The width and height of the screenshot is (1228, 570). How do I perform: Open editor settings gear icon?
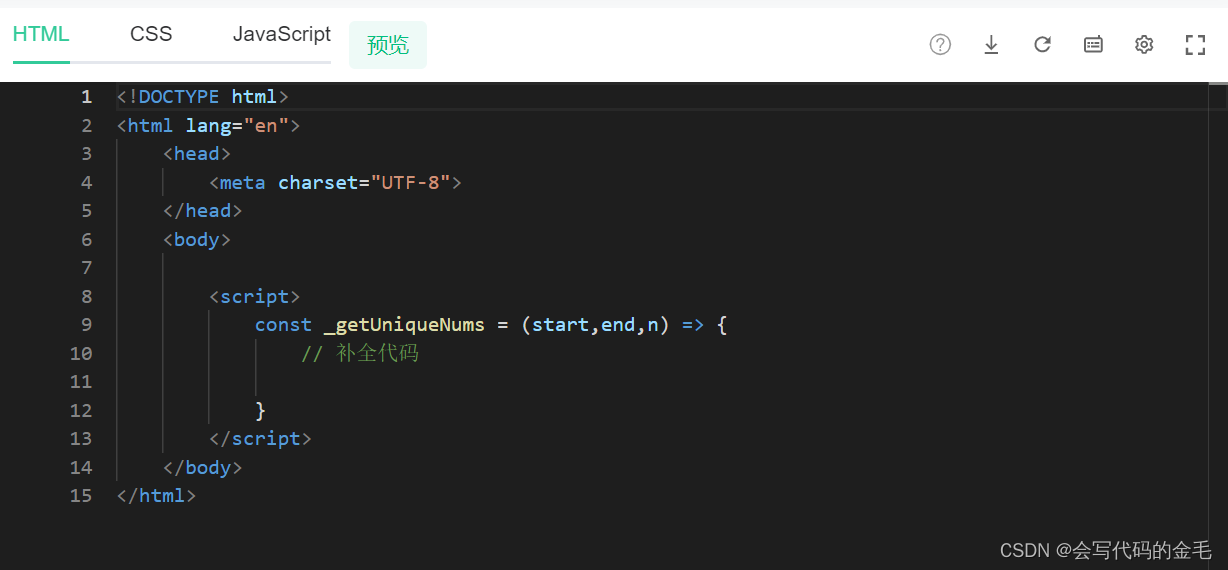click(x=1144, y=44)
